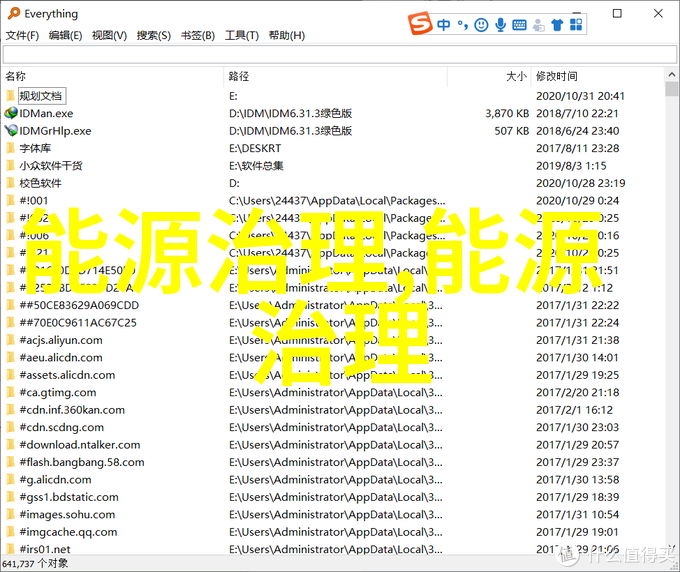Click folder icon of ##50CE83629A069CDD
Image resolution: width=680 pixels, height=572 pixels.
[10, 305]
